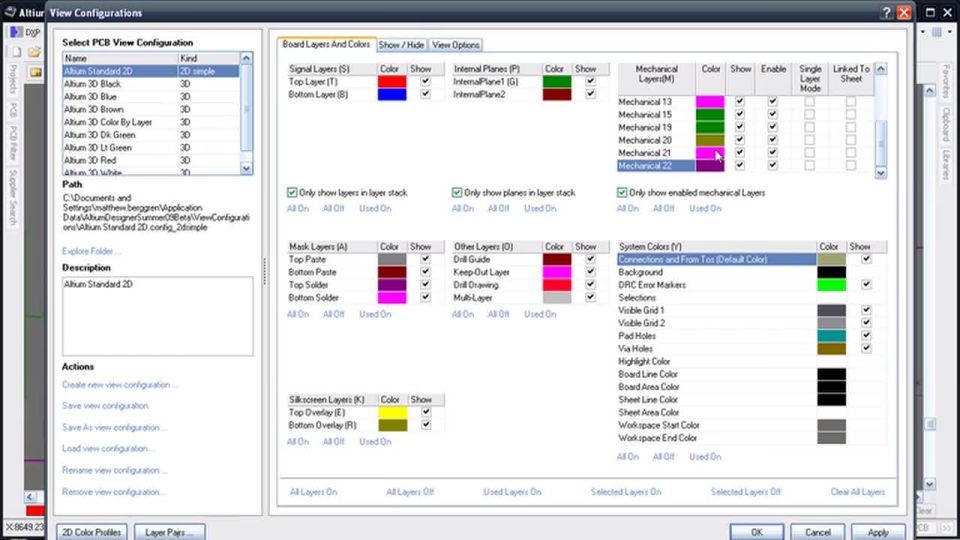Viewport: 960px width, 540px height.
Task: Click Selected Layers Off link
Action: [746, 492]
